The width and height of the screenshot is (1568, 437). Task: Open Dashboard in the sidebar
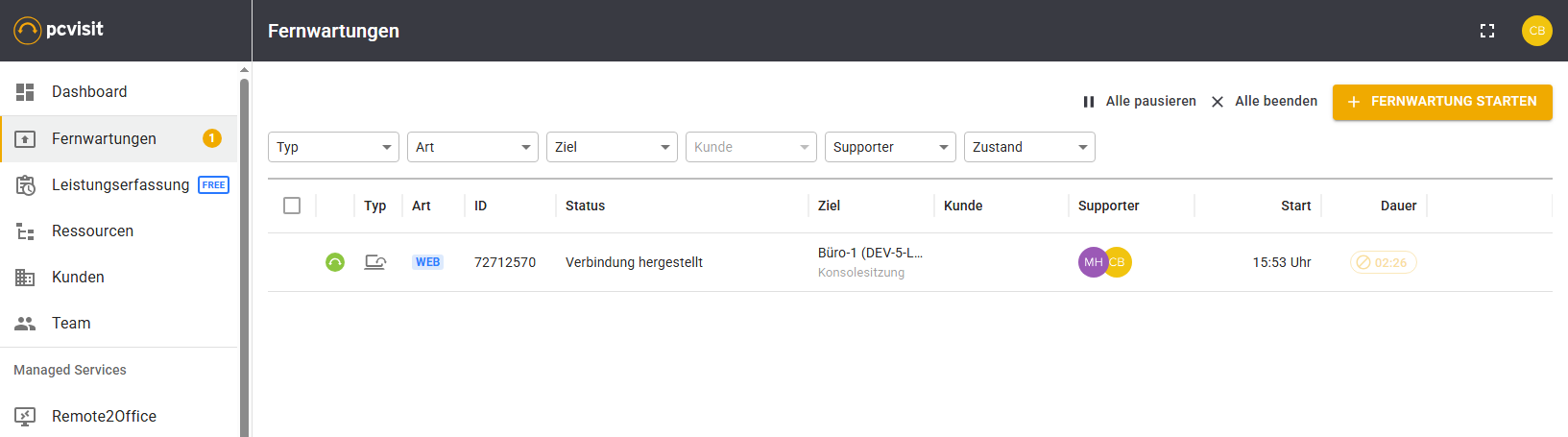tap(89, 92)
